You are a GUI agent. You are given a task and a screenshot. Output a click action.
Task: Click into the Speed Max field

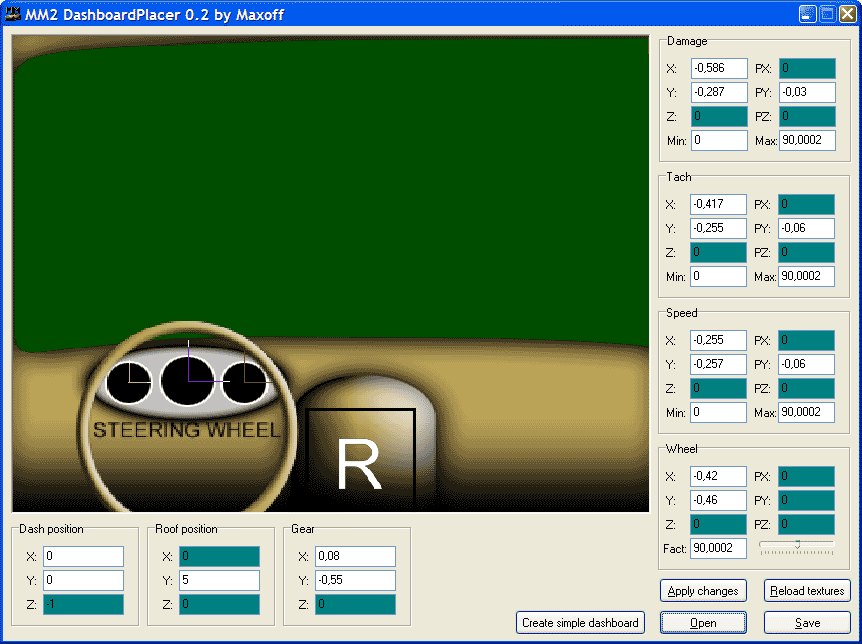tap(806, 412)
